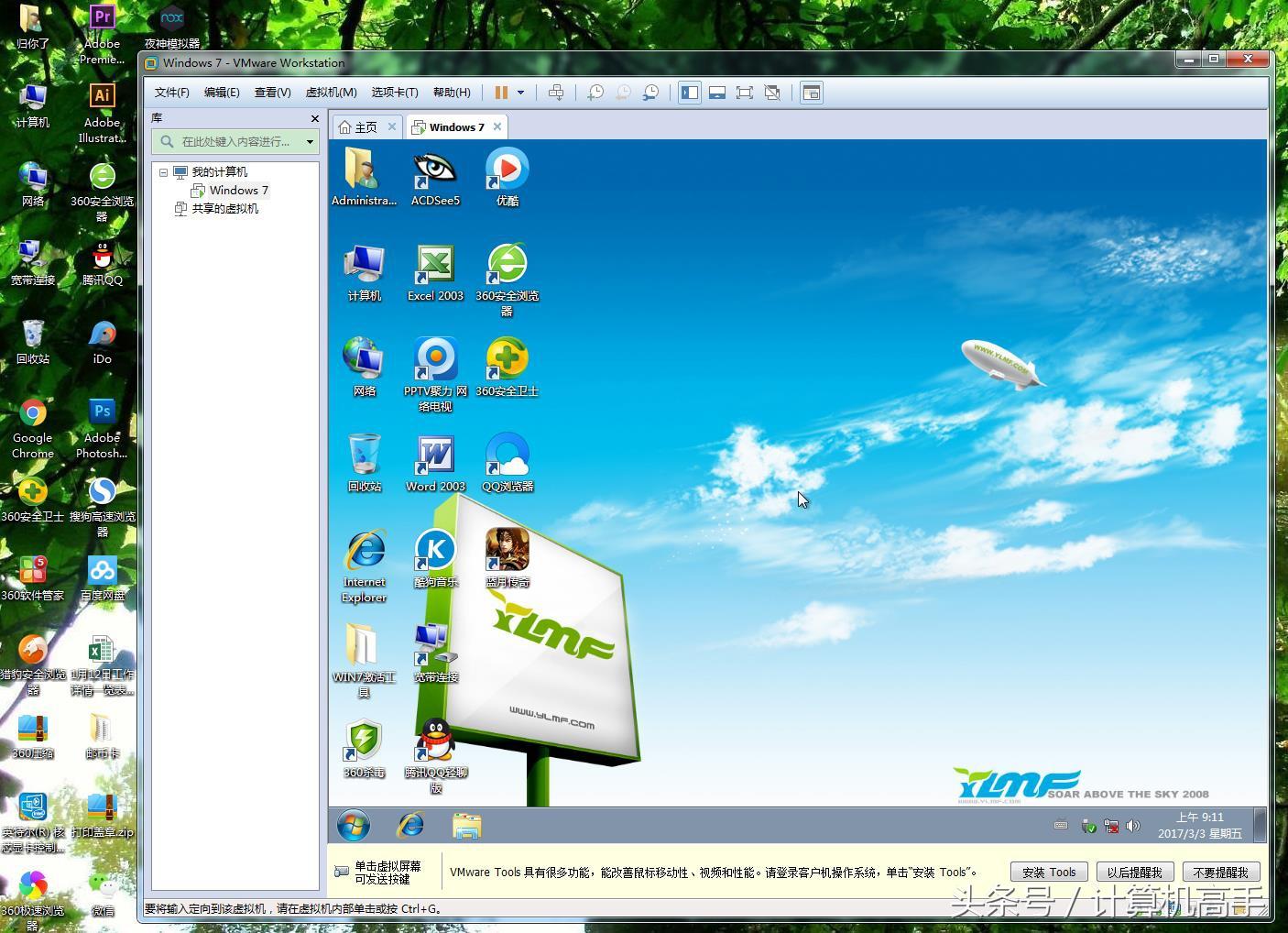Select the 优酷 guest desktop icon
Screen dimensions: 1288x933
pyautogui.click(x=507, y=178)
